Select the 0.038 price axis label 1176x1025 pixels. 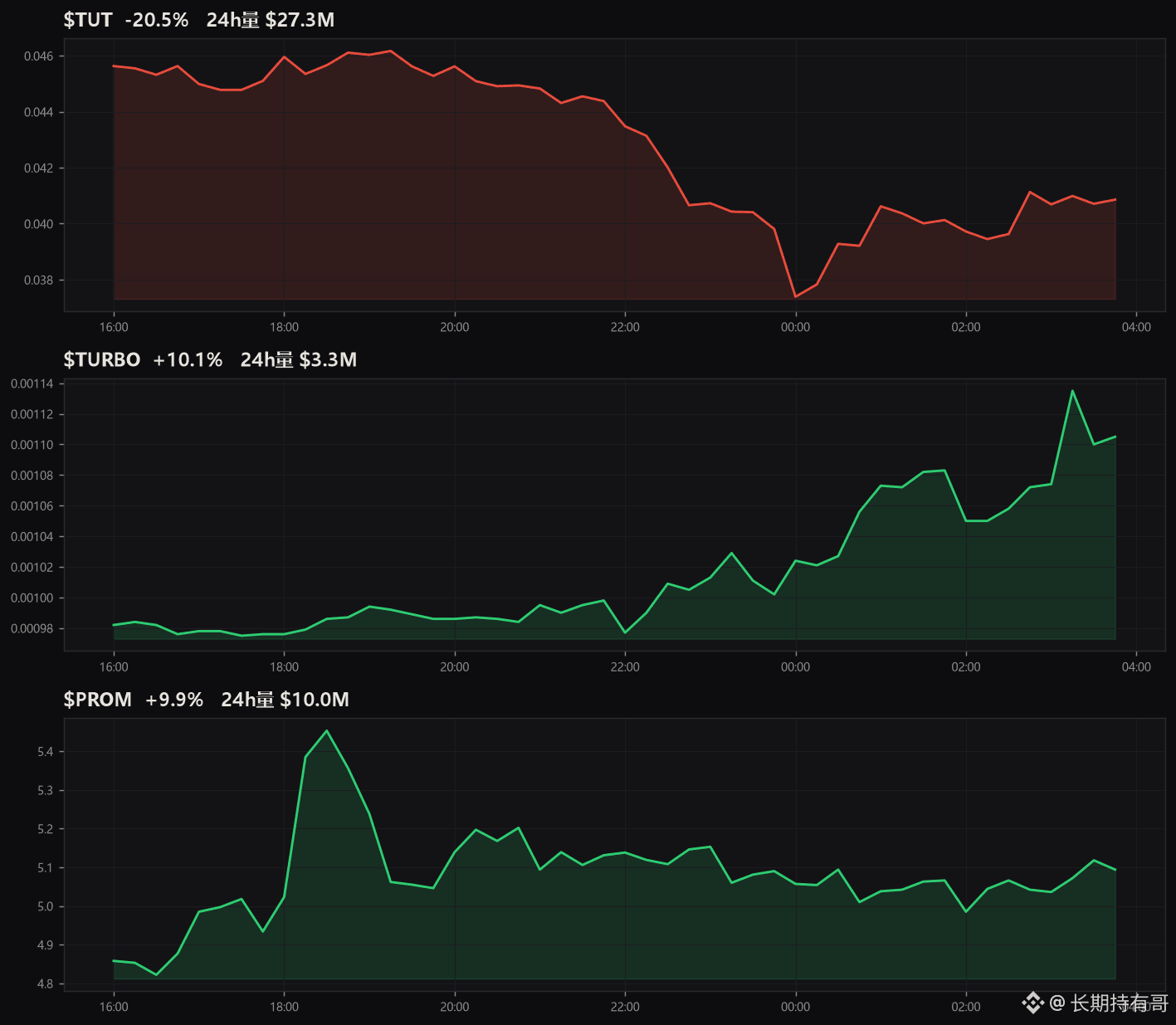38,281
